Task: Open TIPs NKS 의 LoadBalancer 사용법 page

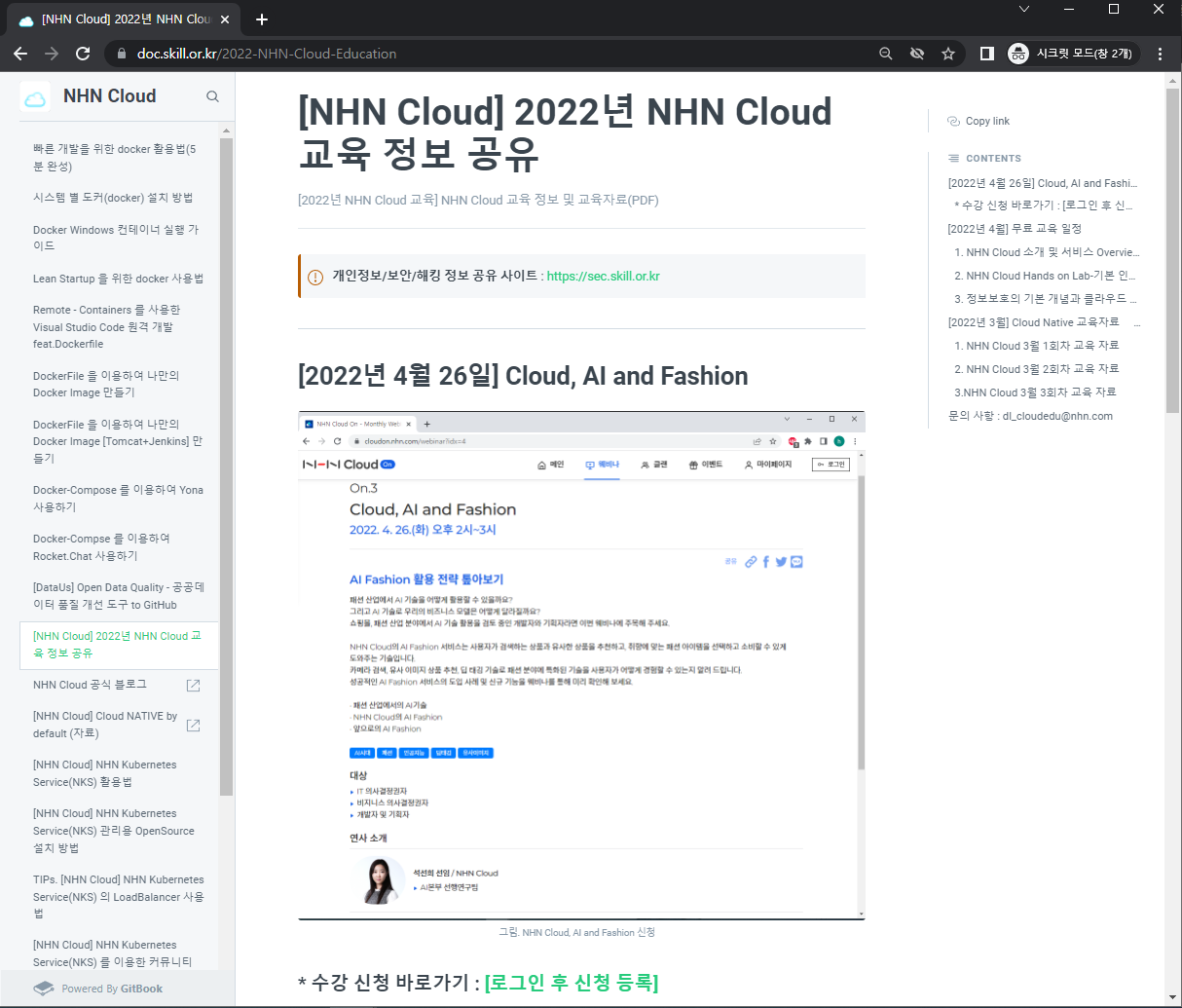Action: 118,896
